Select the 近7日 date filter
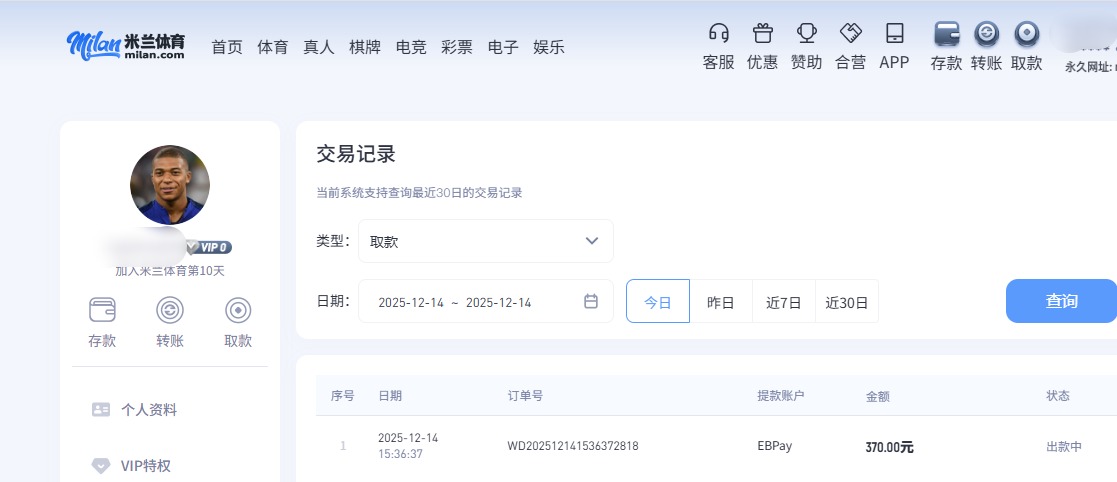Image resolution: width=1117 pixels, height=482 pixels. (x=784, y=301)
